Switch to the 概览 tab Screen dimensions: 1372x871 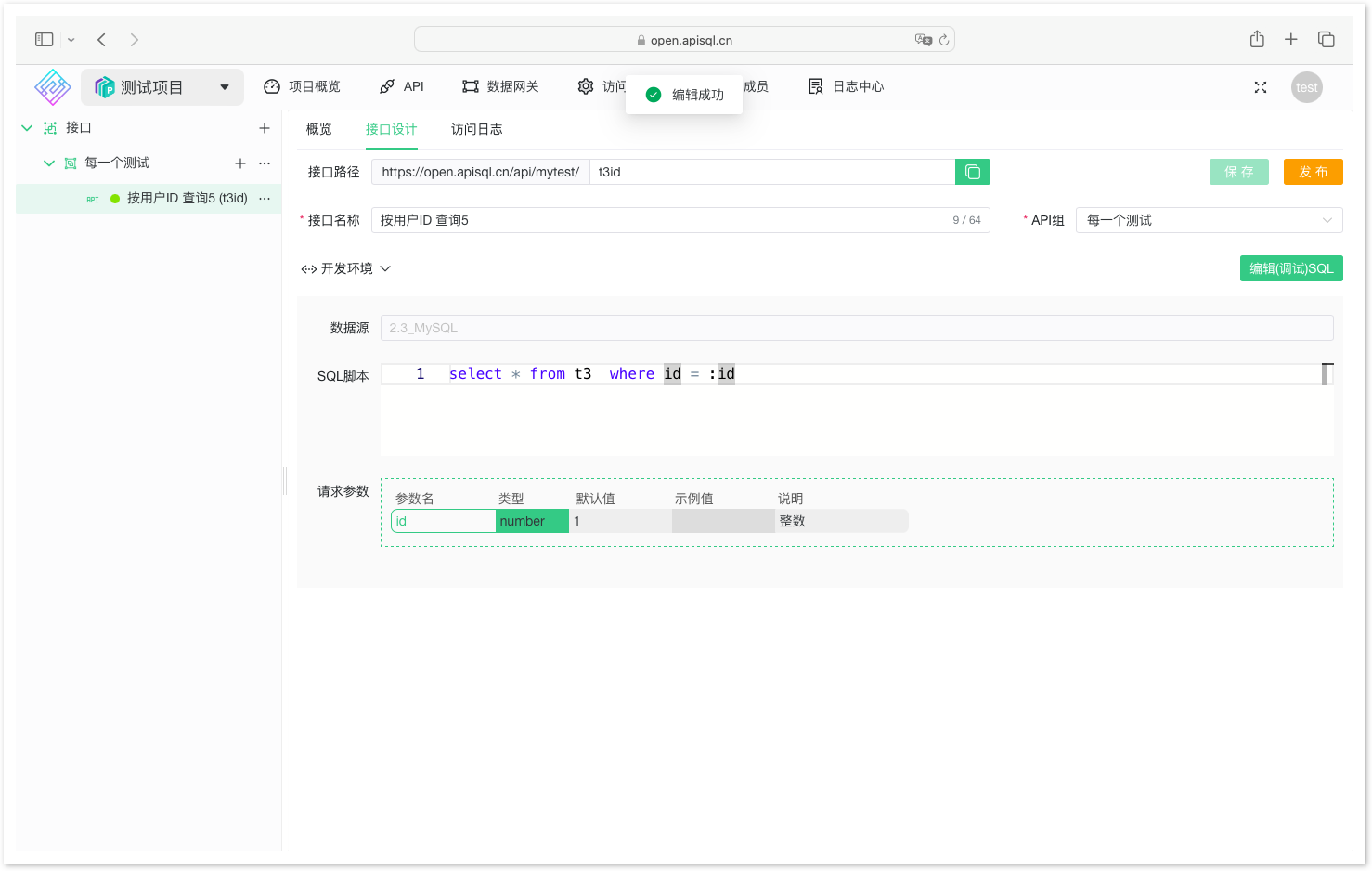[317, 129]
